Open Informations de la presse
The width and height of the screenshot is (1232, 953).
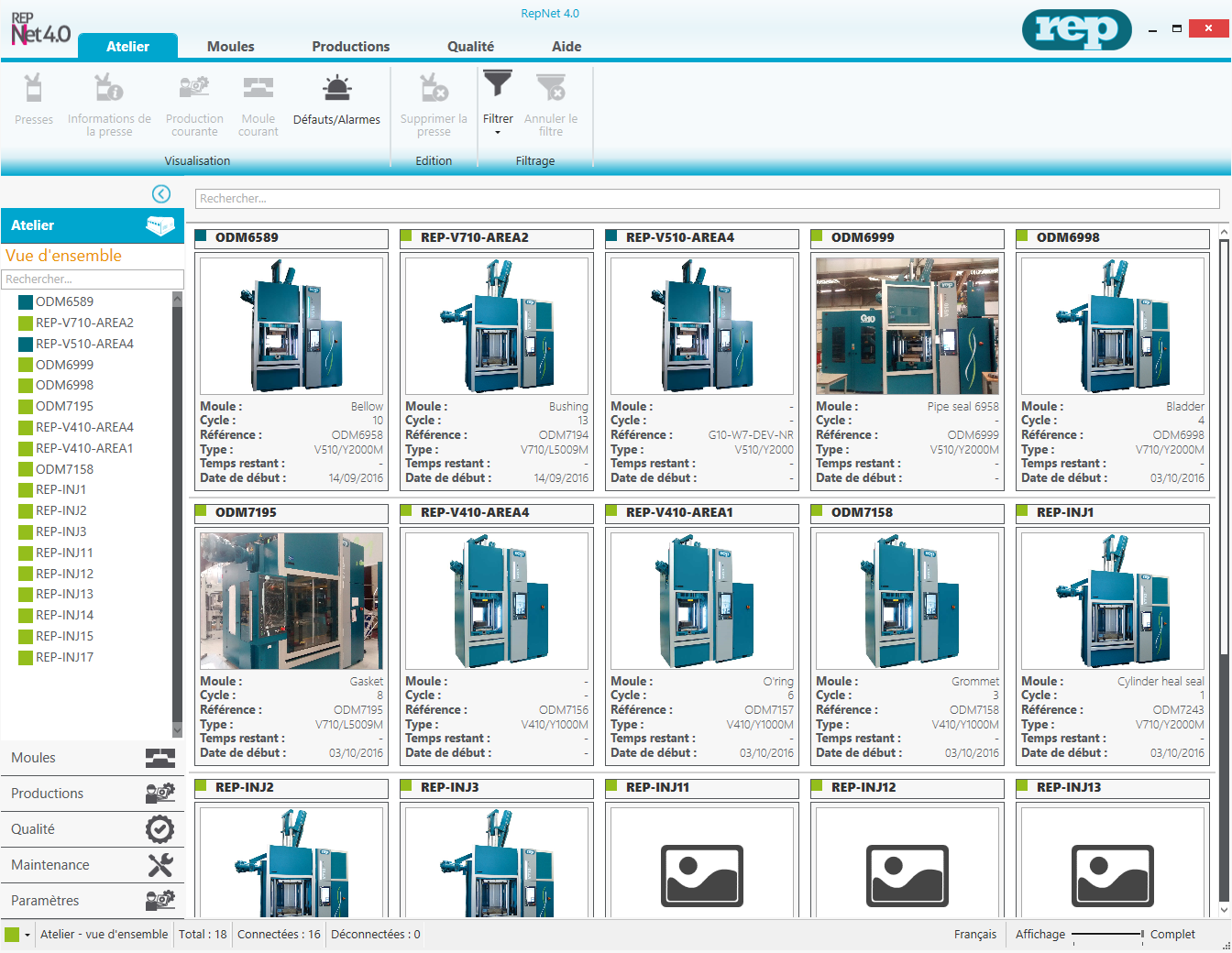tap(109, 101)
